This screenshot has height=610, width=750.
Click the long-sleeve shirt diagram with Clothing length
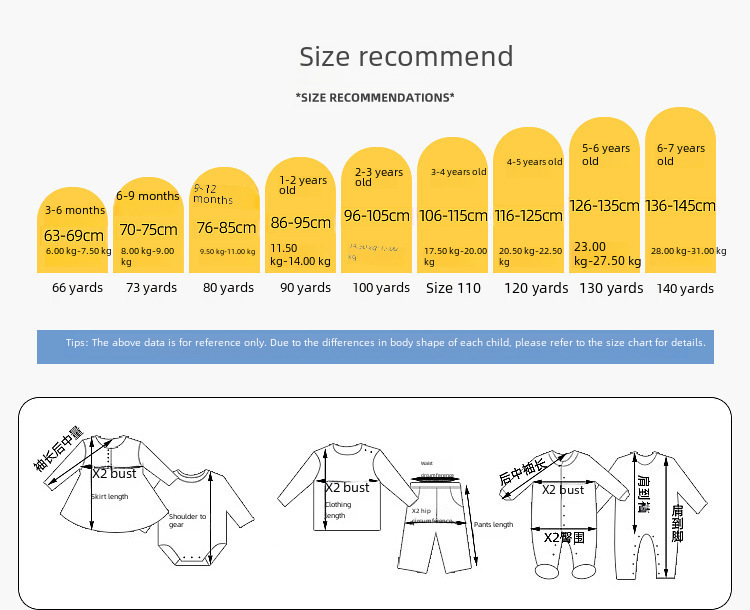[345, 490]
